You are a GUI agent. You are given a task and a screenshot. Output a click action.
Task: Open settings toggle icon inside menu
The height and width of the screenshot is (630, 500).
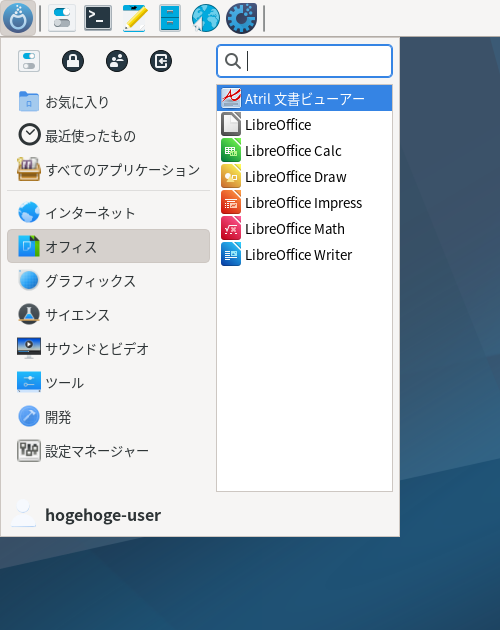click(x=29, y=61)
